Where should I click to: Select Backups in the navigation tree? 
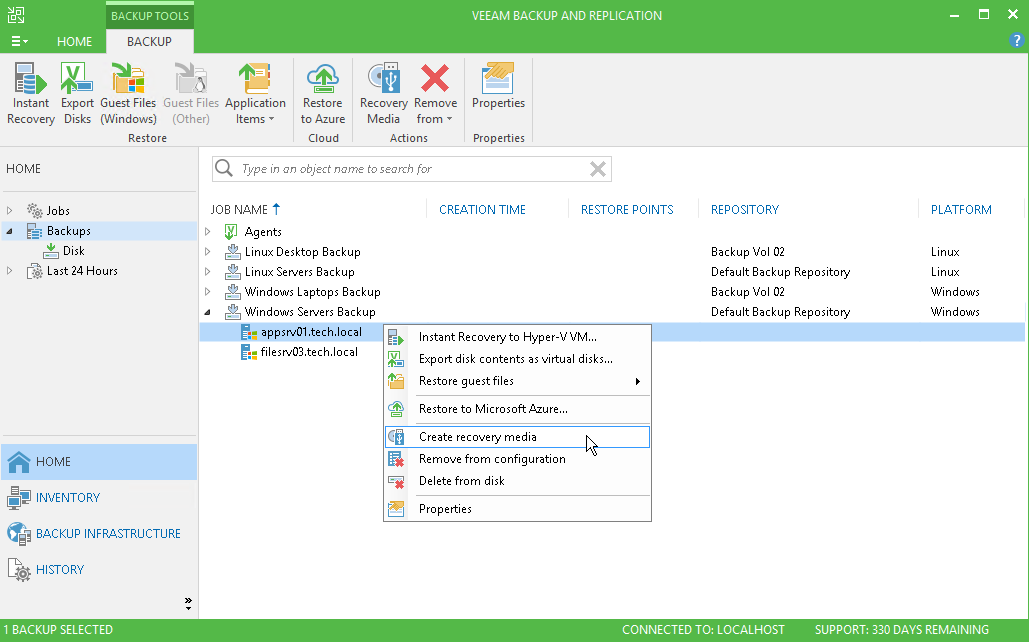[68, 231]
